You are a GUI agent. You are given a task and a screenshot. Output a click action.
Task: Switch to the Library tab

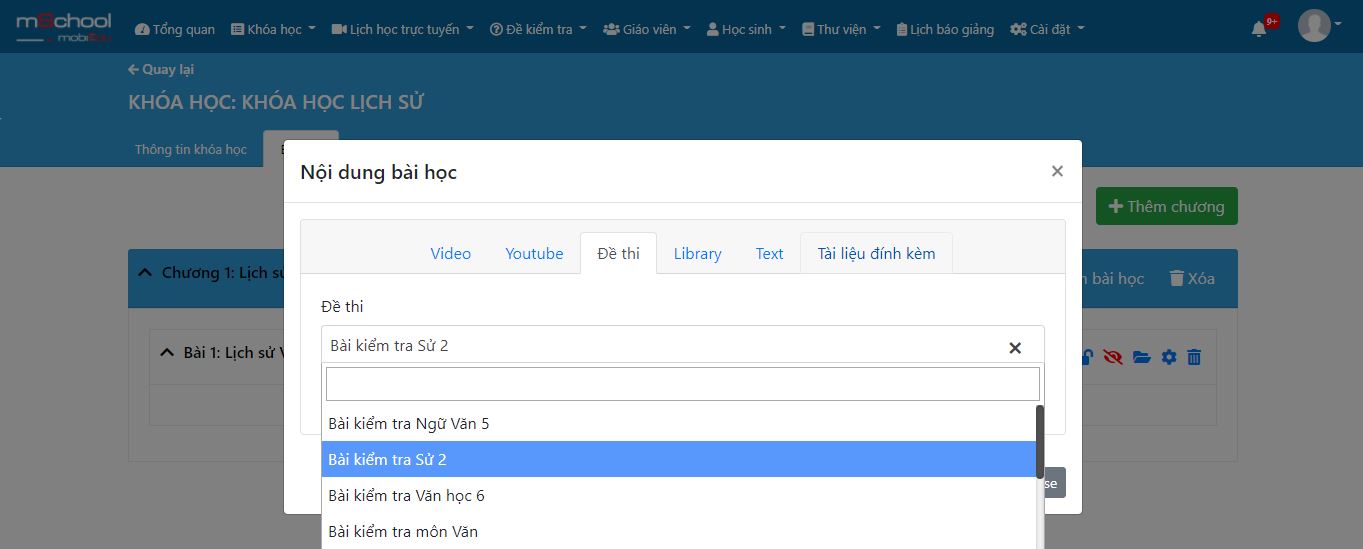click(697, 253)
